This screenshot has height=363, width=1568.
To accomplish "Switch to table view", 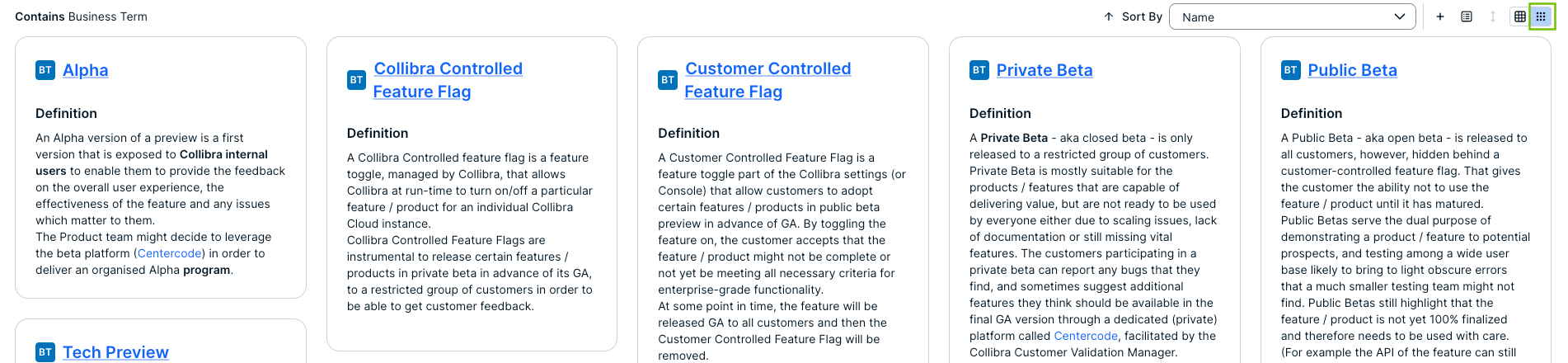I will [x=1520, y=16].
